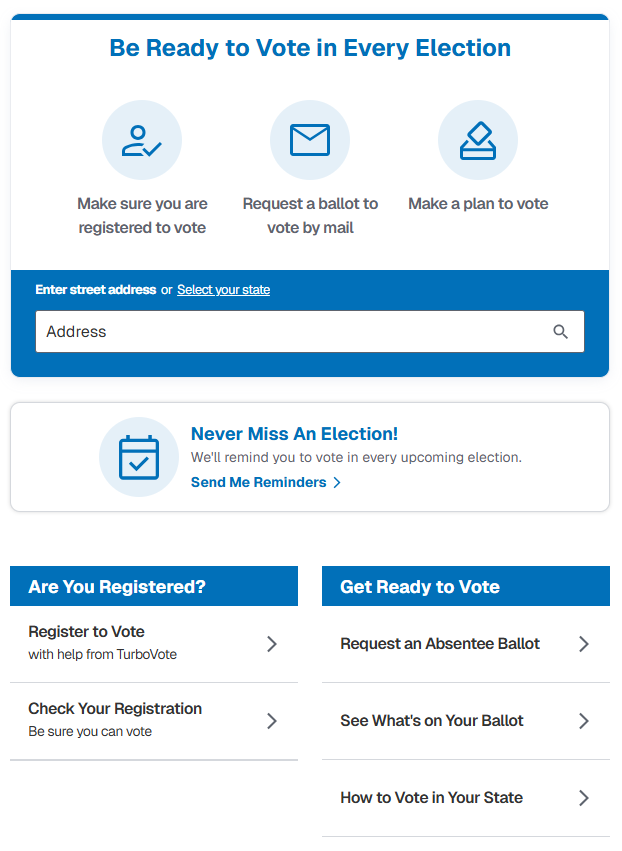
Task: Click the mail envelope ballot icon
Action: coord(310,141)
